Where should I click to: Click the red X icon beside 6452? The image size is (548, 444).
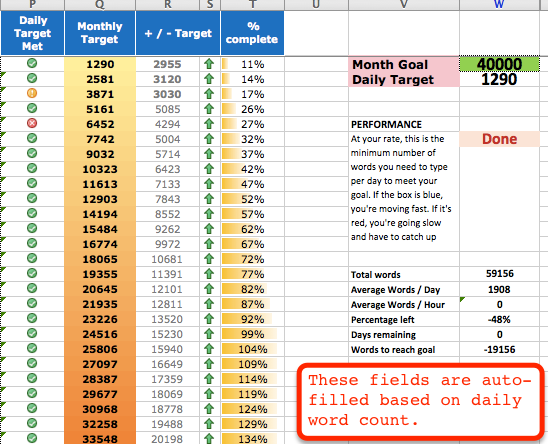pos(32,123)
